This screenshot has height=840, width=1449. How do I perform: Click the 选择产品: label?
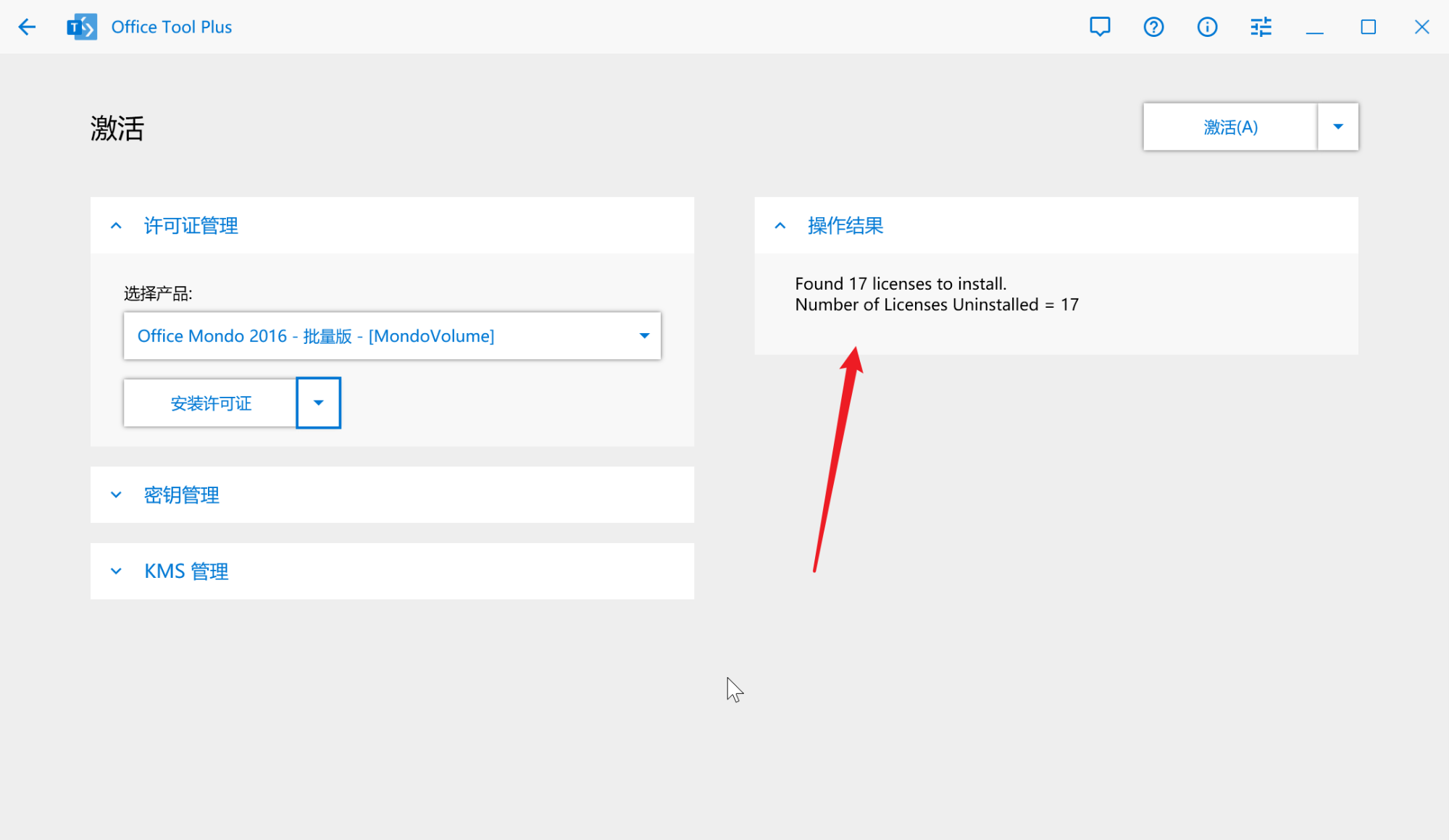(x=158, y=294)
